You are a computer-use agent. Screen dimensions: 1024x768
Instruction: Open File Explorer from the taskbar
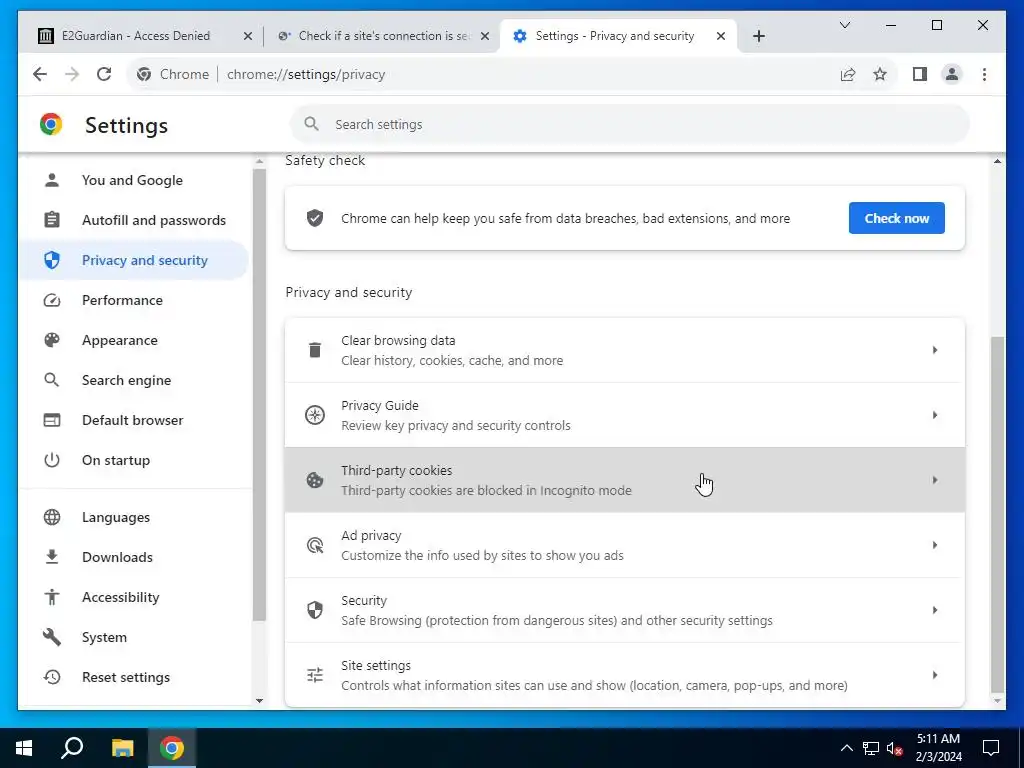coord(122,748)
